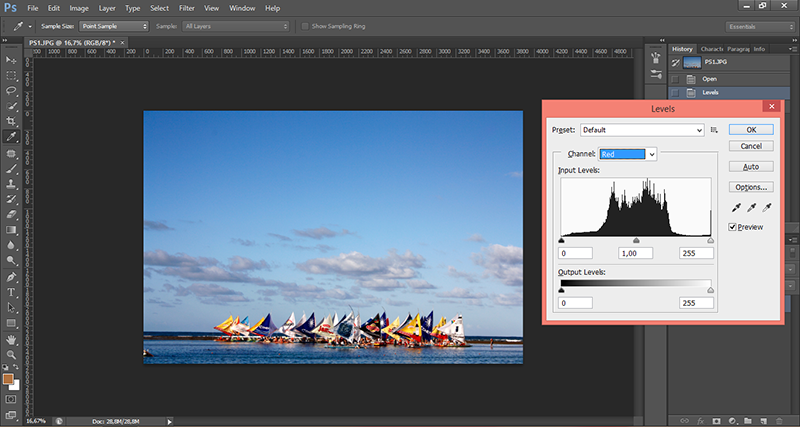
Task: Open the preset options menu icon
Action: point(715,129)
